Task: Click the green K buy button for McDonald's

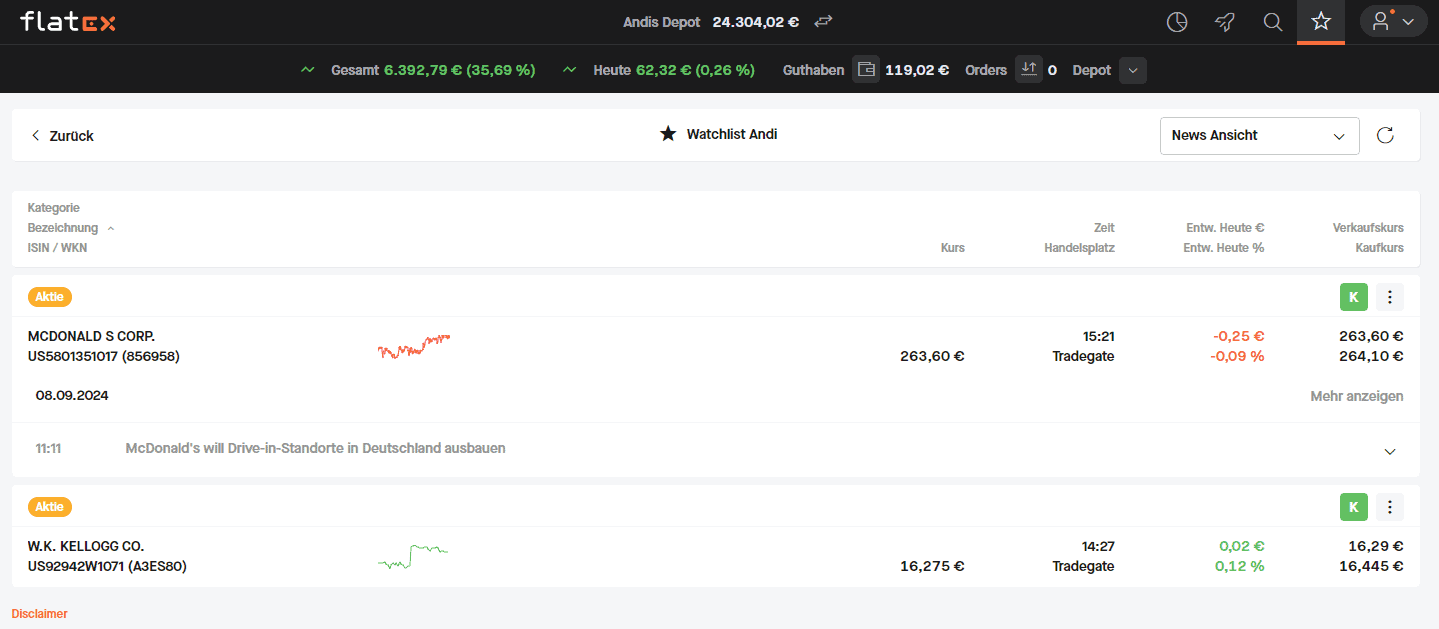Action: click(1353, 297)
